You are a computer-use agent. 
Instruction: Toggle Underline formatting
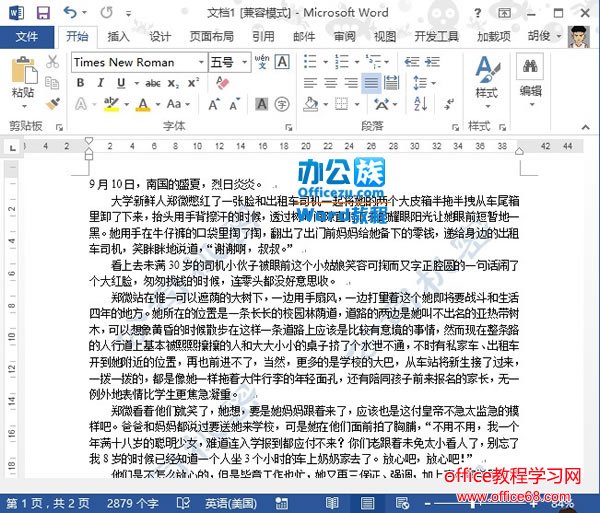coord(121,83)
